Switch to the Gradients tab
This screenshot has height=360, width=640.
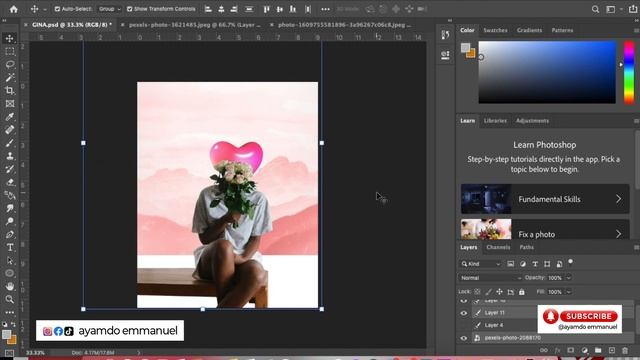[x=529, y=30]
